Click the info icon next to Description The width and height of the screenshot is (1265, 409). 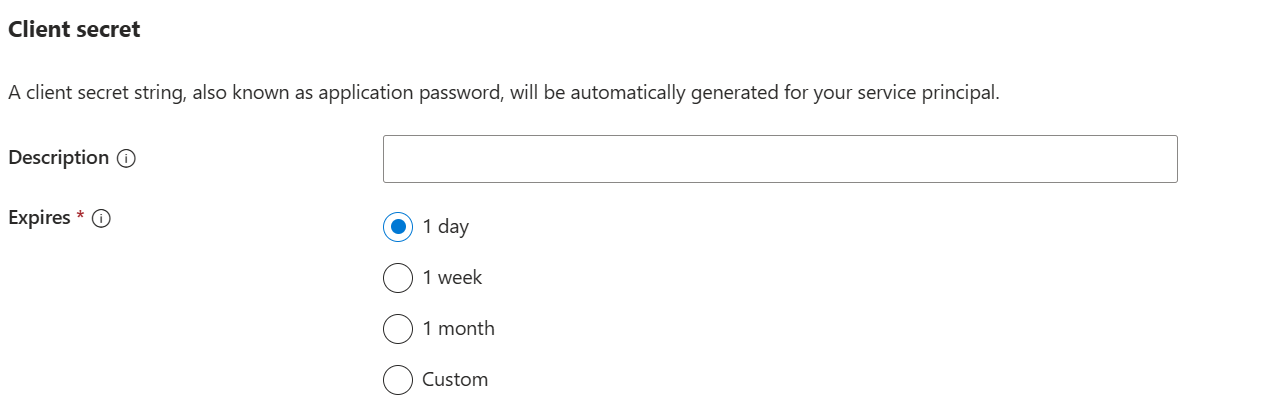pos(126,159)
